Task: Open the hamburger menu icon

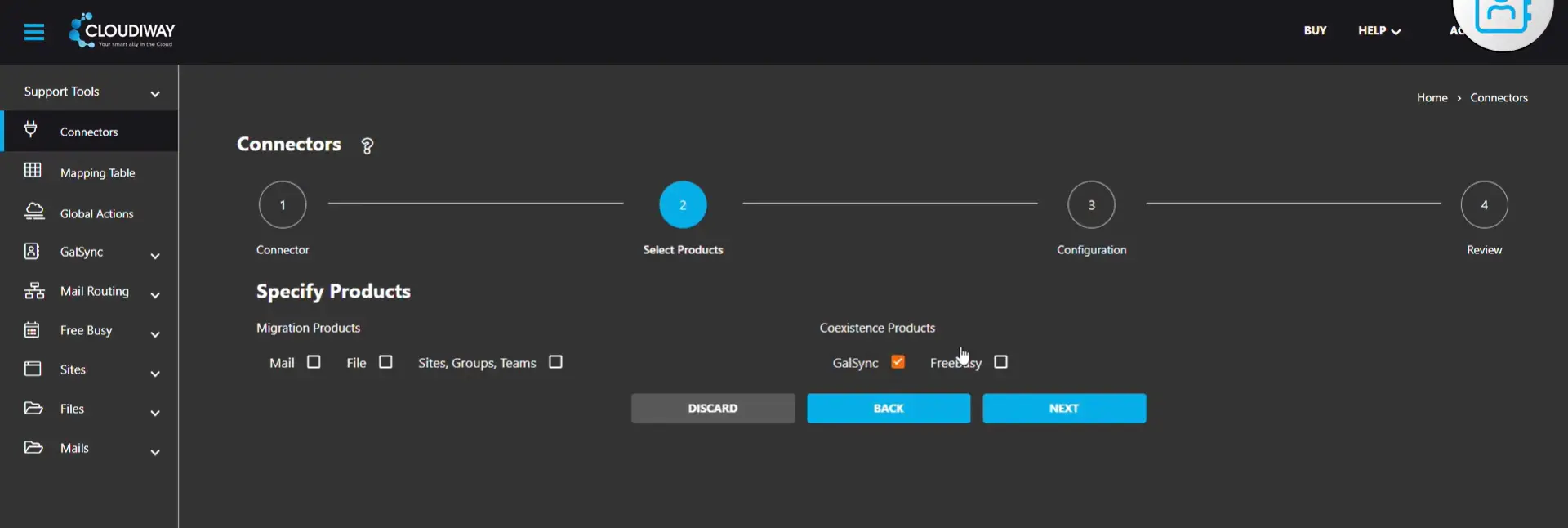Action: coord(34,32)
